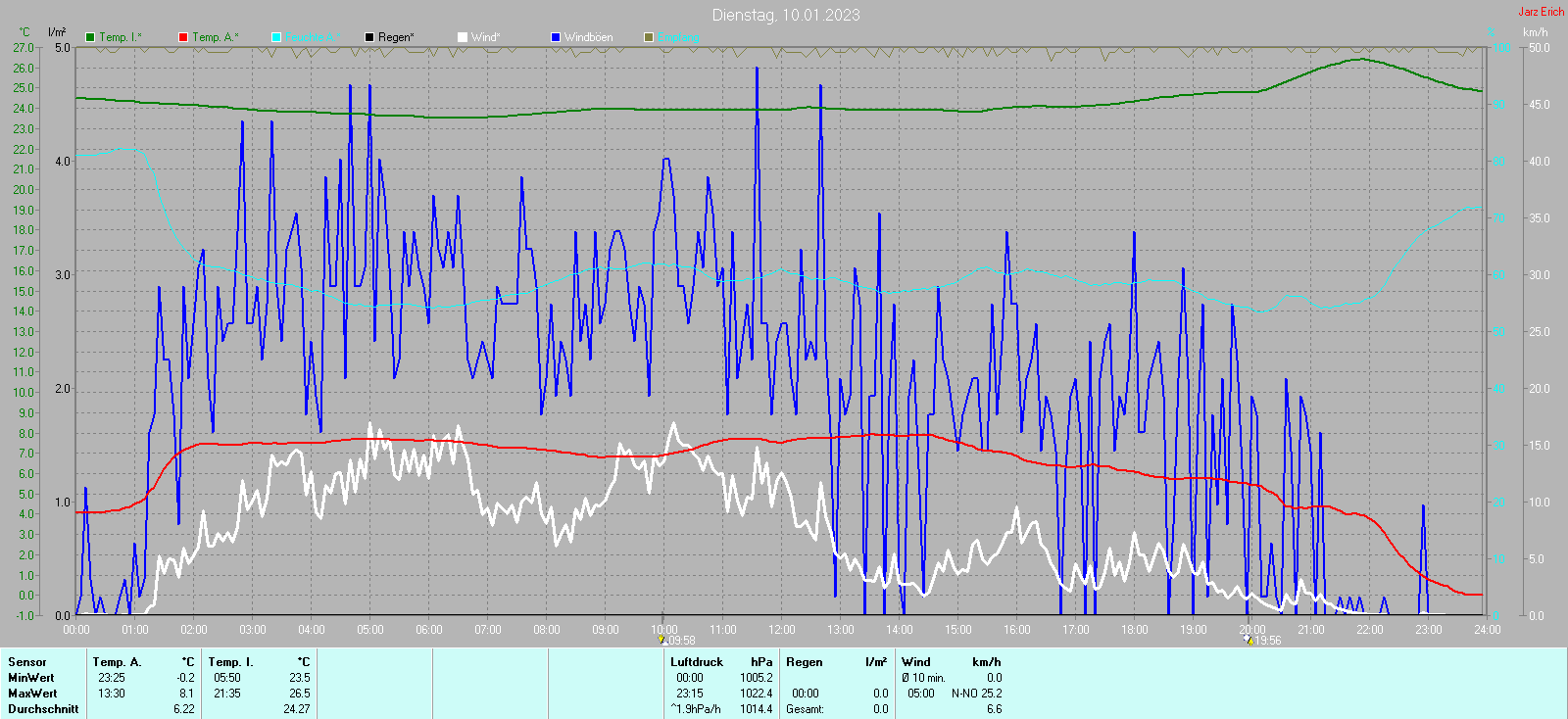The height and width of the screenshot is (719, 1568).
Task: Click the sunset marker at 19:56
Action: pos(1249,640)
